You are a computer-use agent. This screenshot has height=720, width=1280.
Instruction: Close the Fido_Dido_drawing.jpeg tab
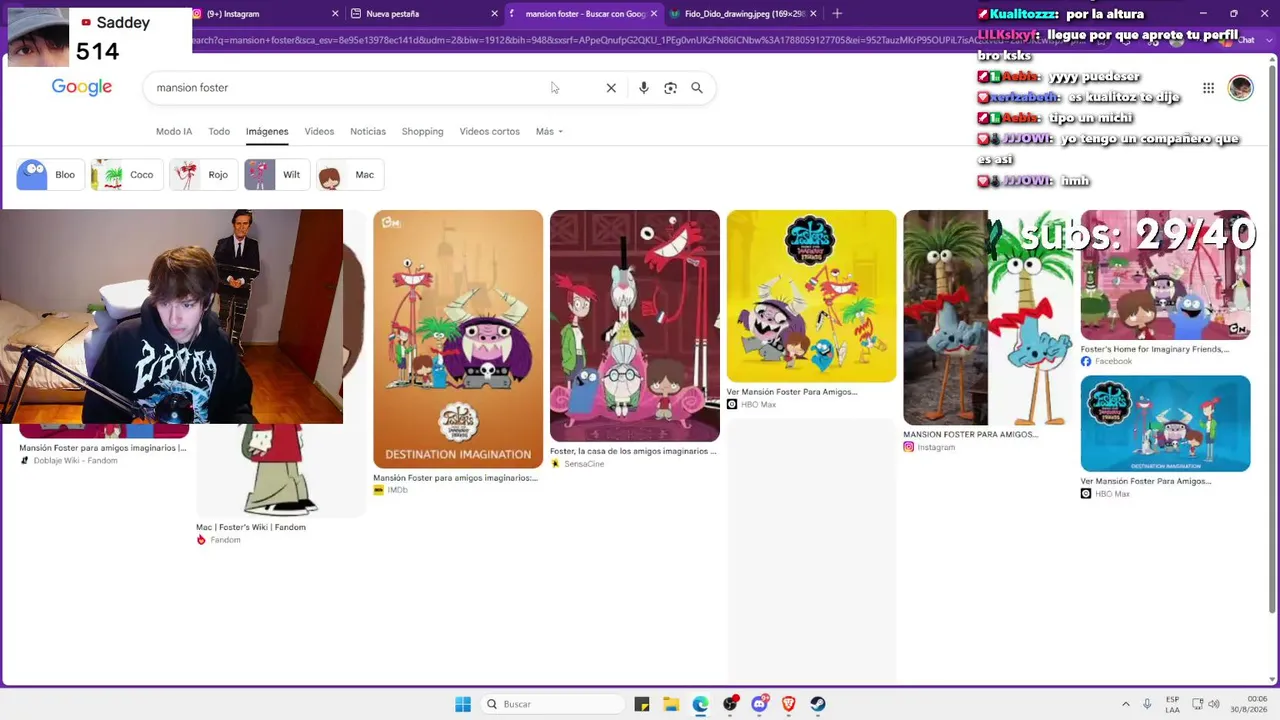813,14
